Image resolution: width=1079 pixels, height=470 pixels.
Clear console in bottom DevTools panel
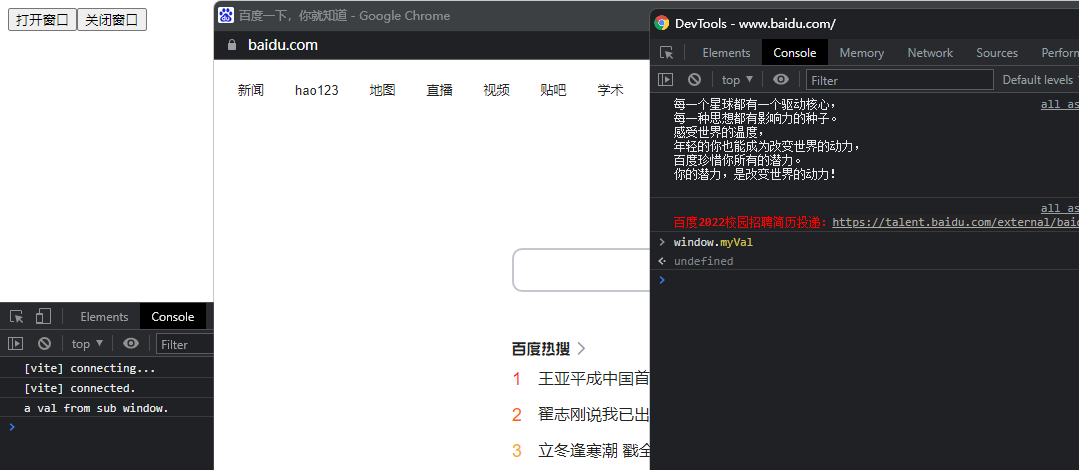(45, 343)
